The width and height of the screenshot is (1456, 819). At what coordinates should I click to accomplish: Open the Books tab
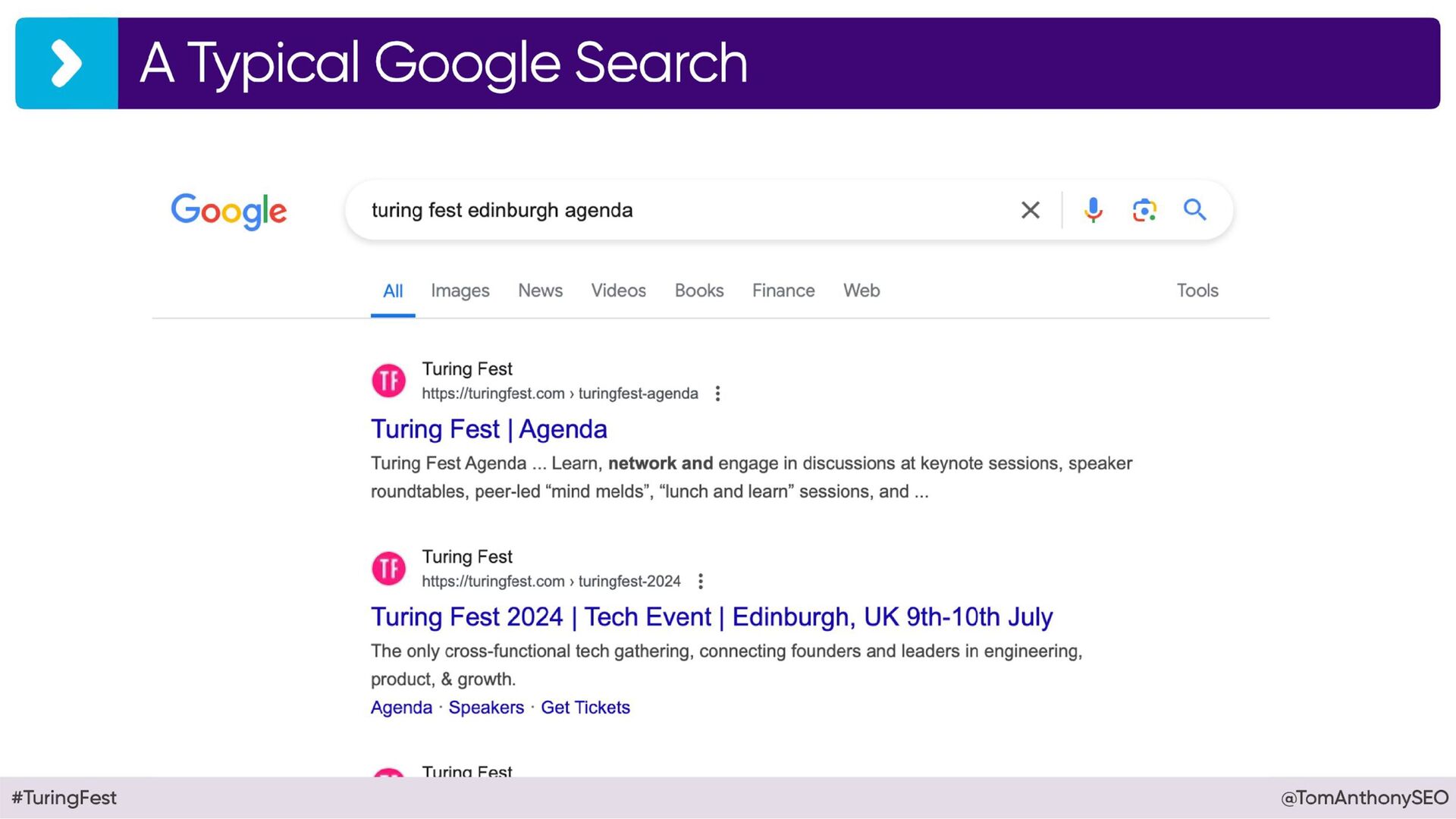point(699,291)
